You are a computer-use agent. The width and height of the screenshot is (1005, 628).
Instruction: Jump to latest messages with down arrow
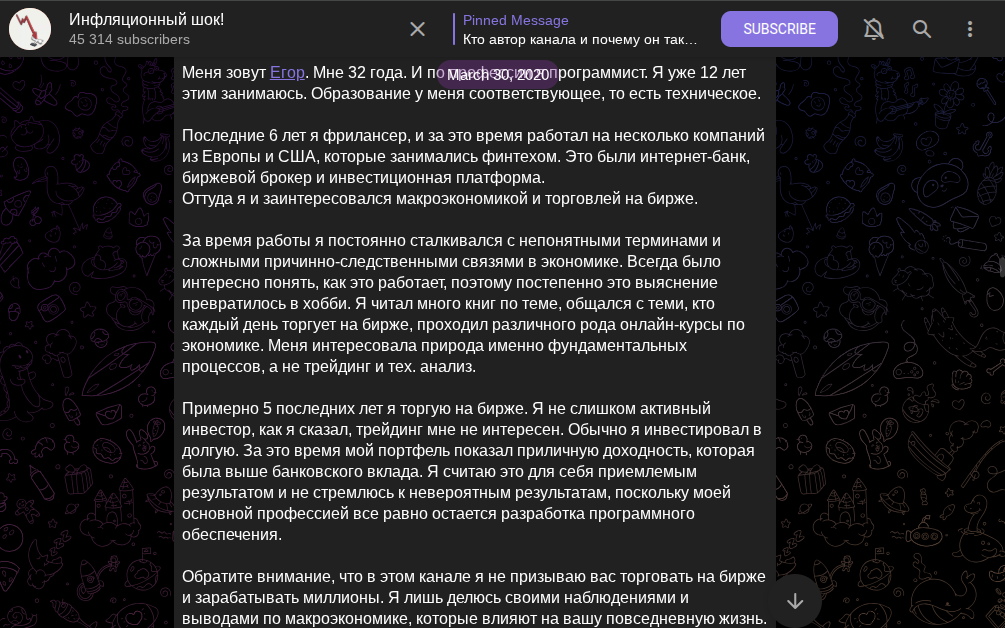coord(795,600)
